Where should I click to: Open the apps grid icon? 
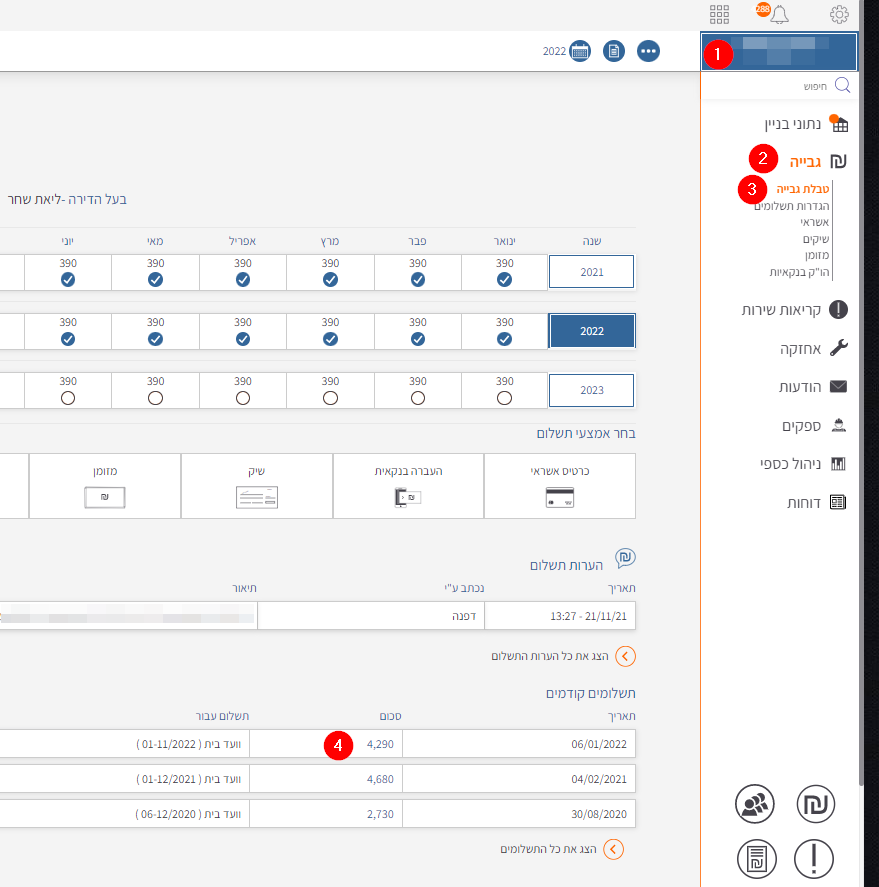(719, 14)
